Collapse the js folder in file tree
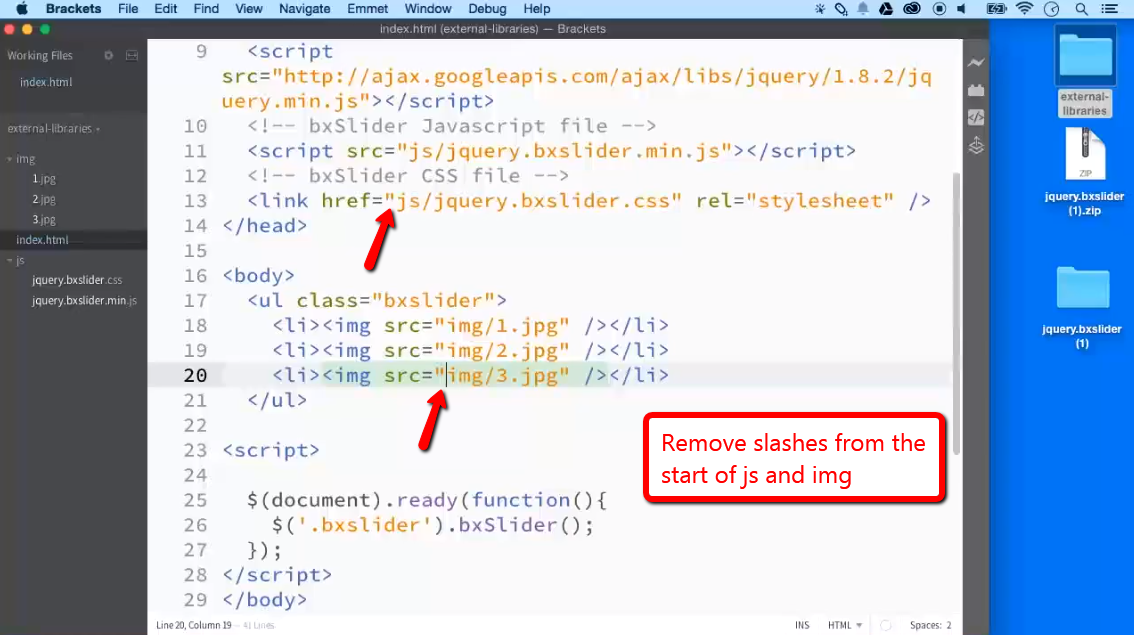This screenshot has height=635, width=1134. pos(9,260)
